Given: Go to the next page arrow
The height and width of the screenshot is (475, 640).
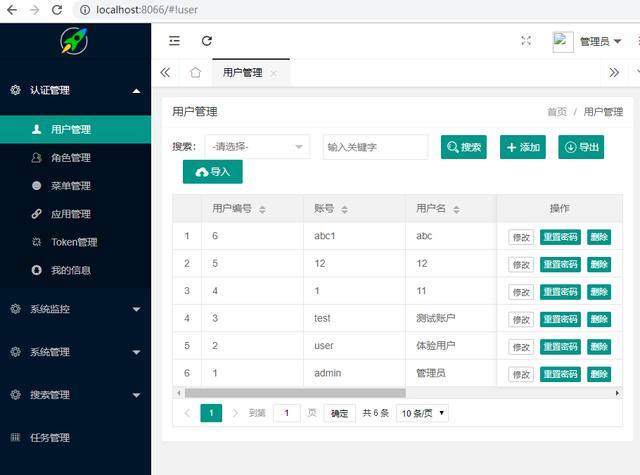Looking at the screenshot, I should tap(235, 413).
